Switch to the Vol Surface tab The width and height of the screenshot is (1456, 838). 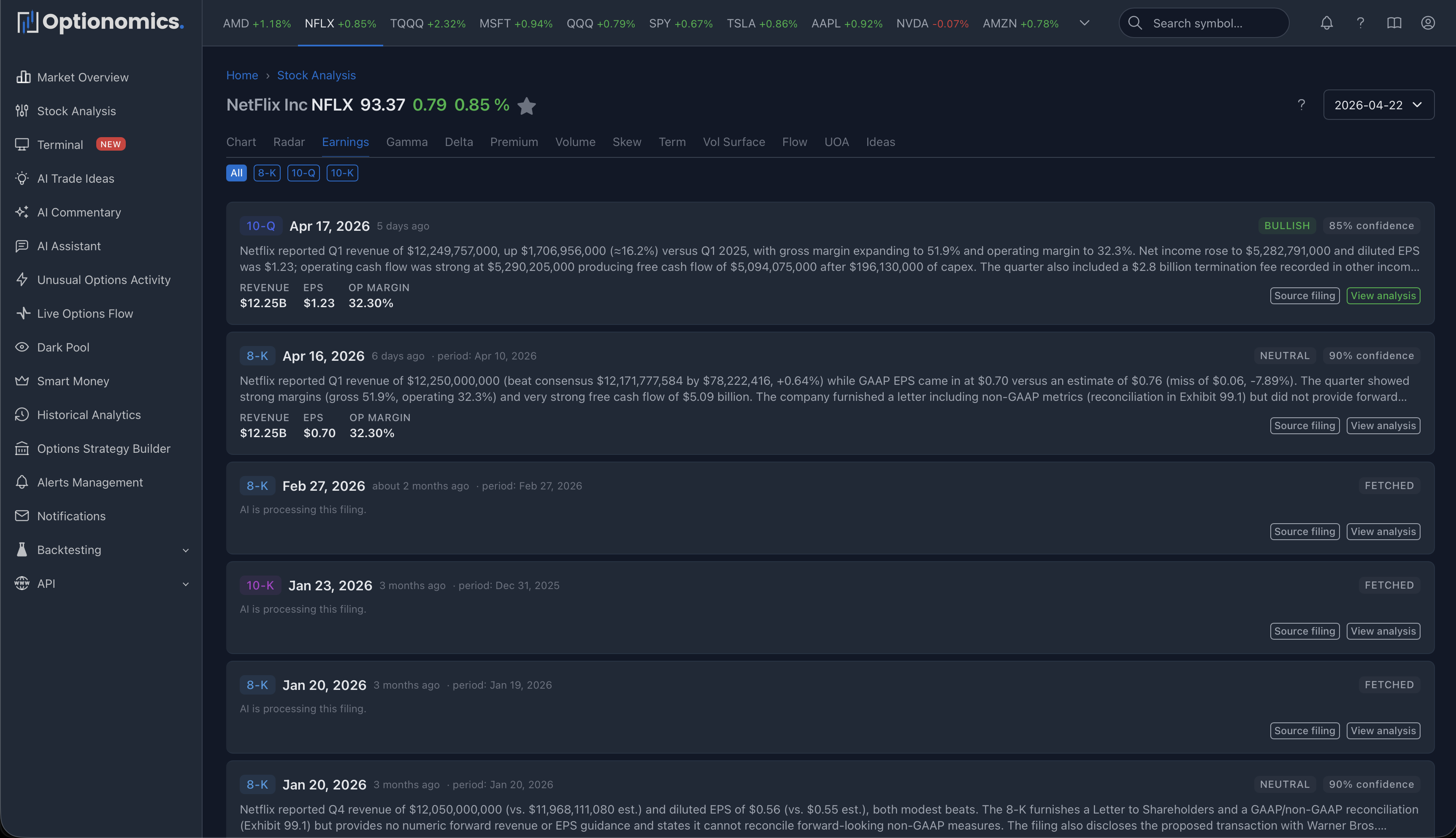tap(734, 142)
